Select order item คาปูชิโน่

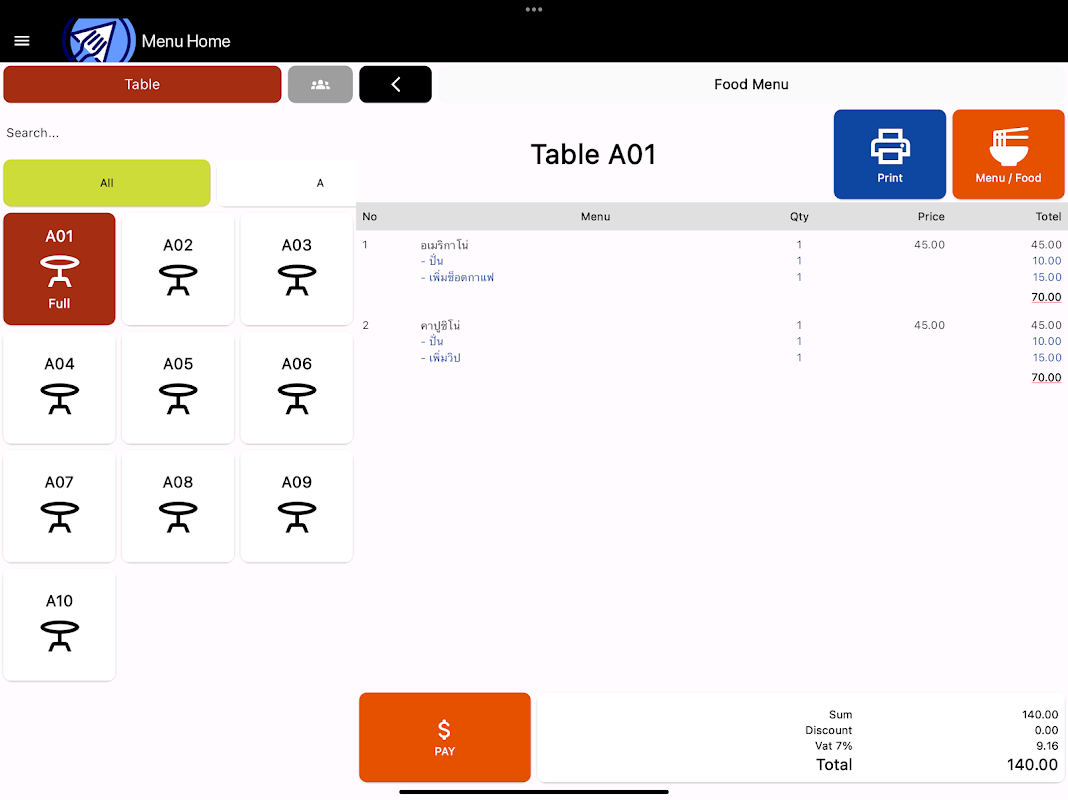440,325
